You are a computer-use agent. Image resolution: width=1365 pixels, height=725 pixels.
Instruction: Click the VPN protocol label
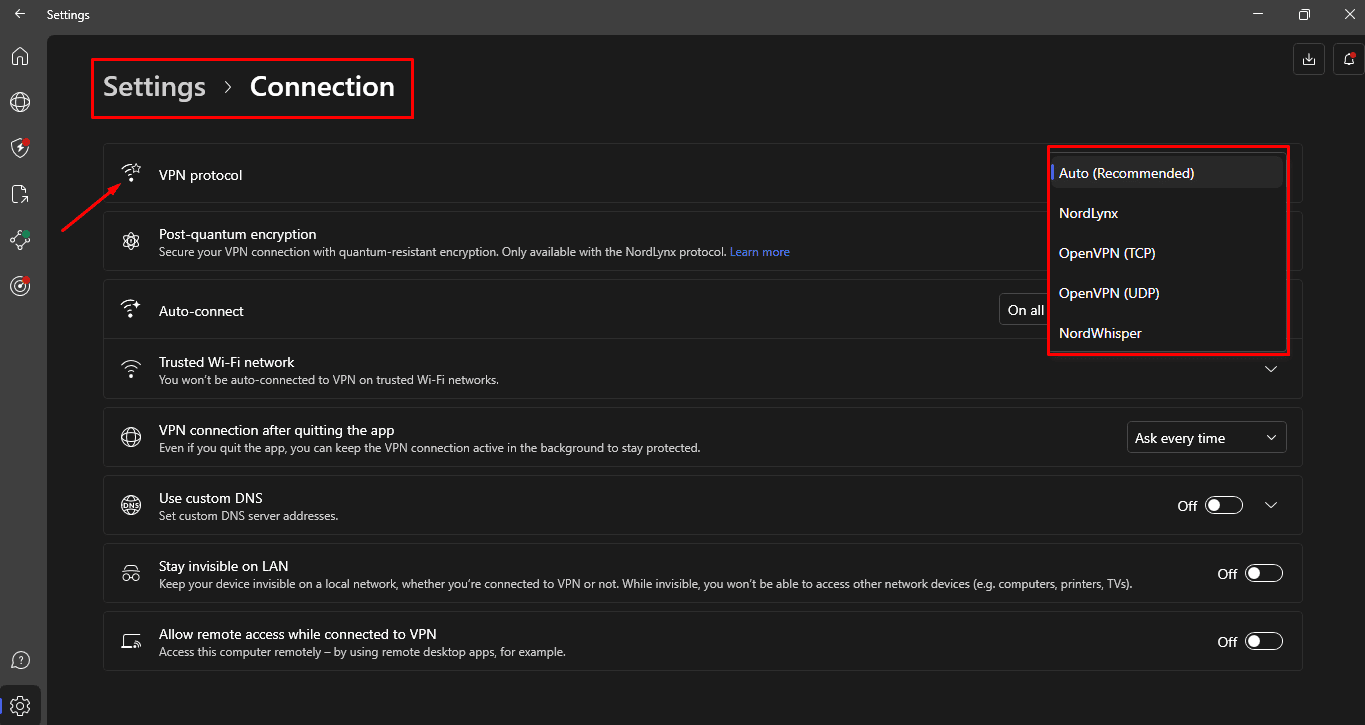point(201,175)
